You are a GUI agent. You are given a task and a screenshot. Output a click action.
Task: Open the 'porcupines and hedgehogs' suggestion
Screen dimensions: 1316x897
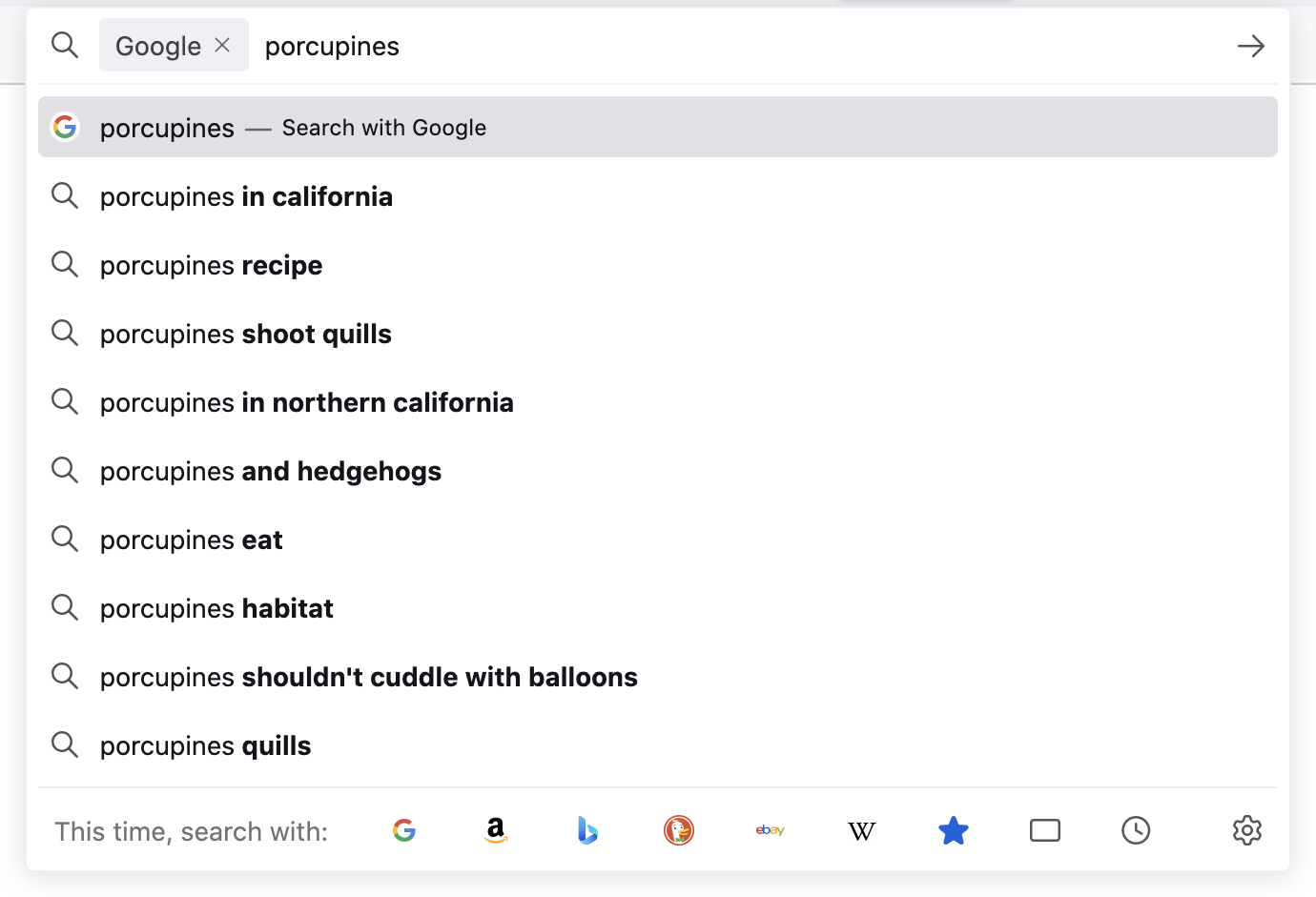pos(270,470)
